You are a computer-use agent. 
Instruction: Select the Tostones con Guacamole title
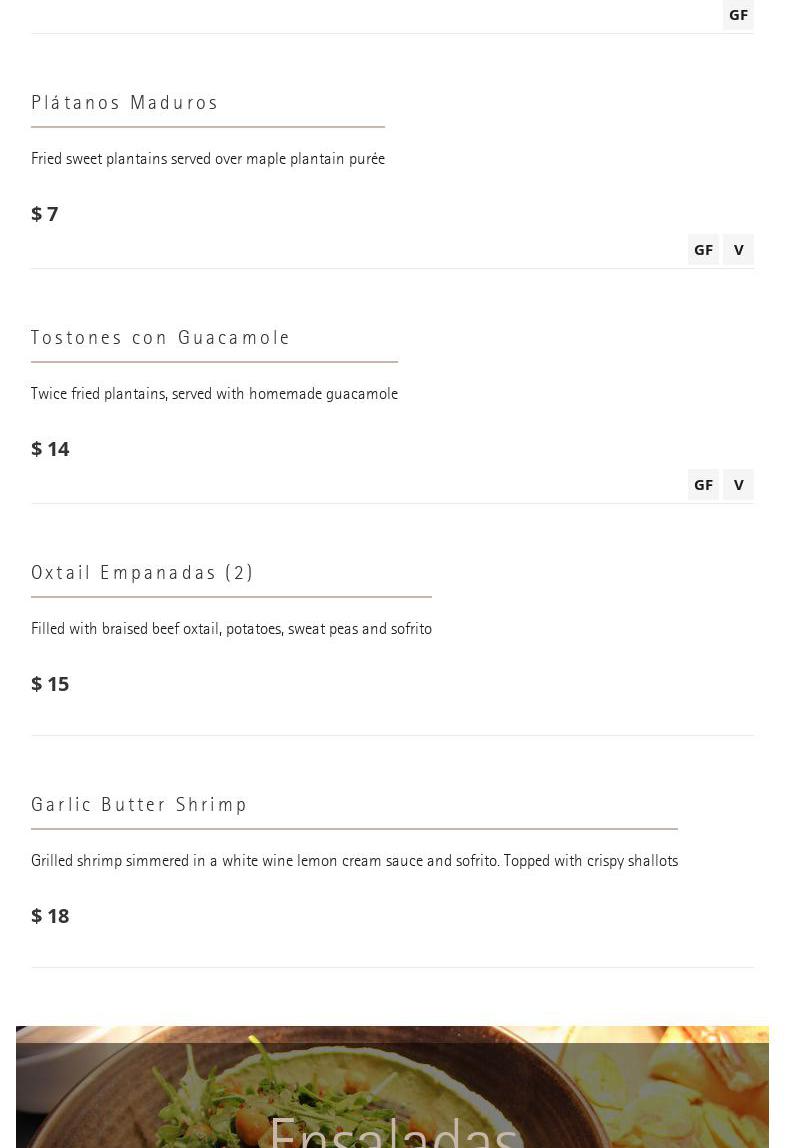click(161, 338)
